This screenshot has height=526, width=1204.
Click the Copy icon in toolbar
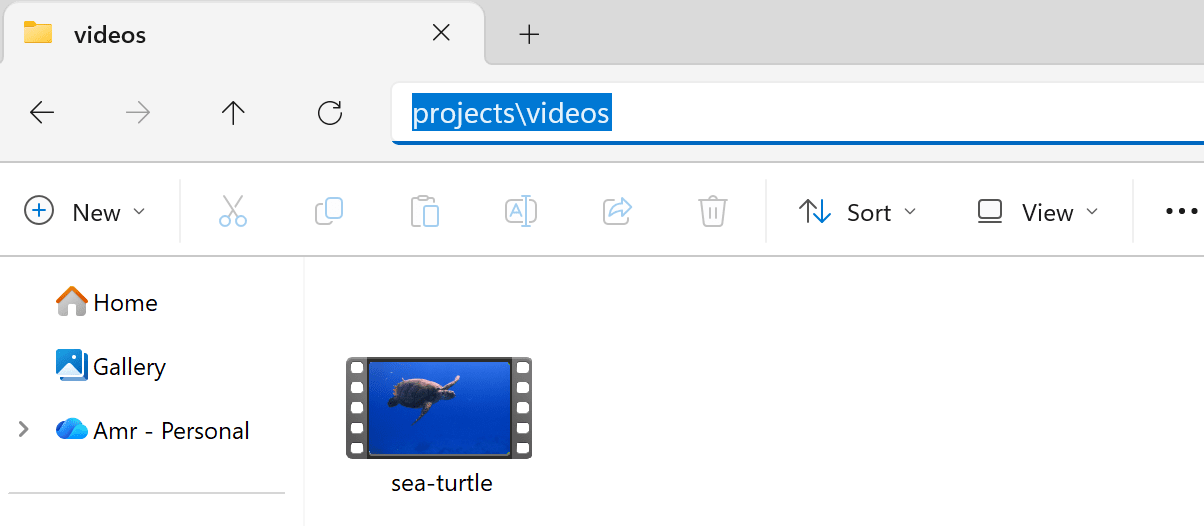point(329,212)
